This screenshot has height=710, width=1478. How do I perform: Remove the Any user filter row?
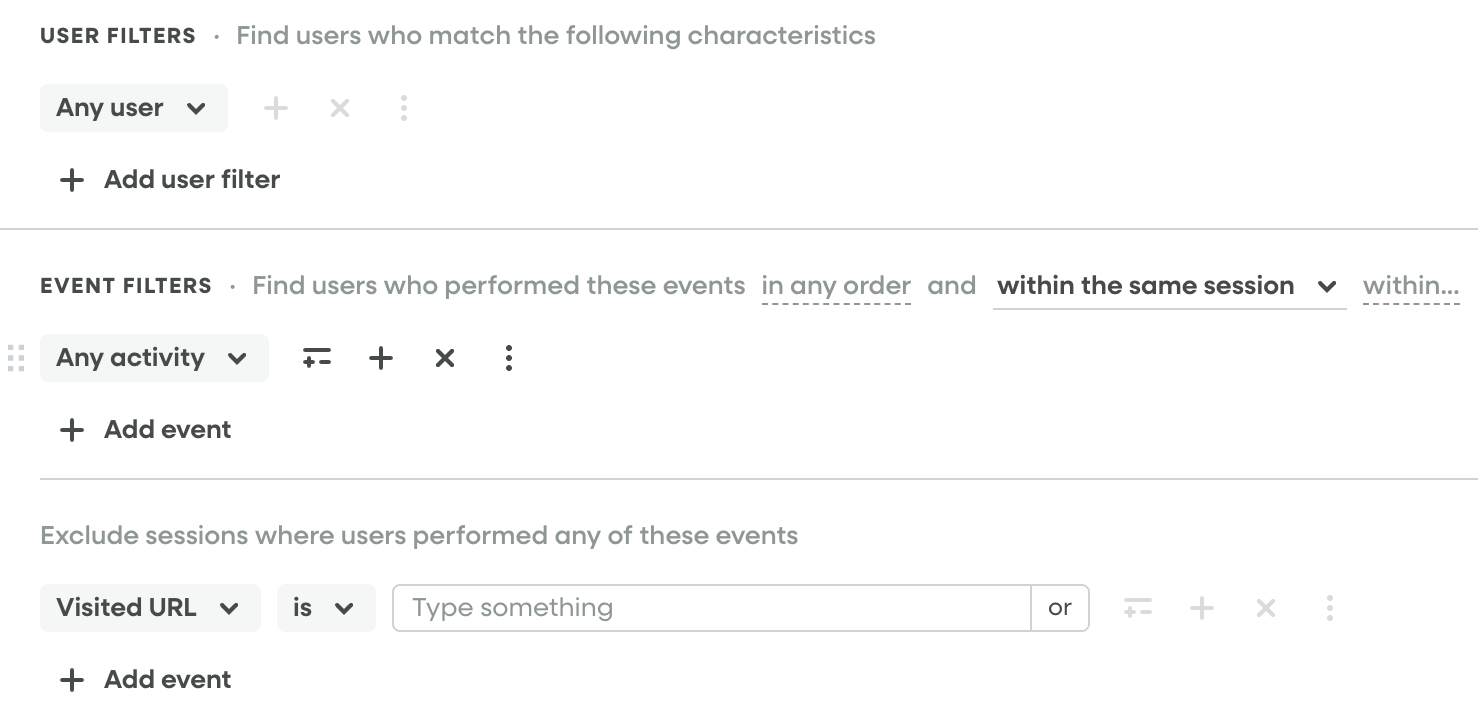pos(340,108)
